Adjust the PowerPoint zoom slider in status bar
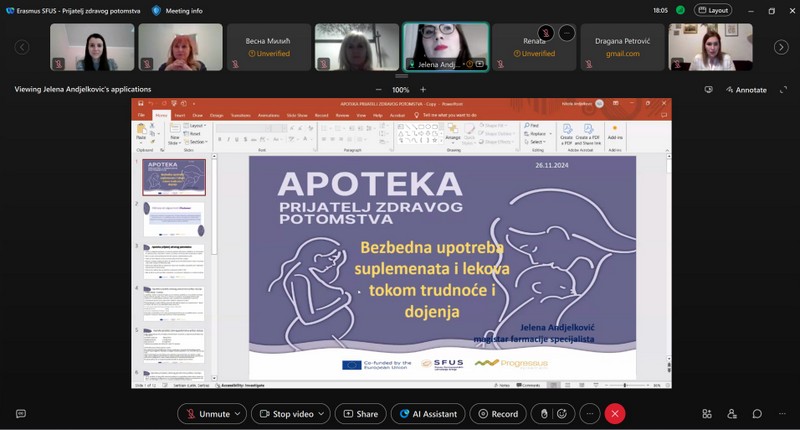 (625, 385)
